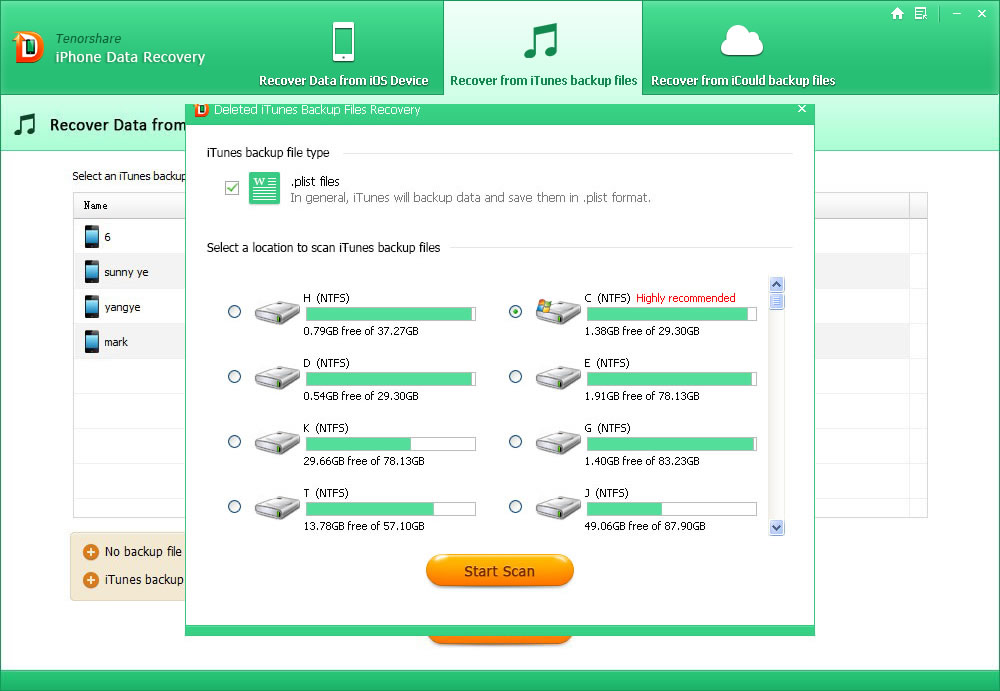Click the Start Scan button
The image size is (1000, 691).
coord(499,570)
